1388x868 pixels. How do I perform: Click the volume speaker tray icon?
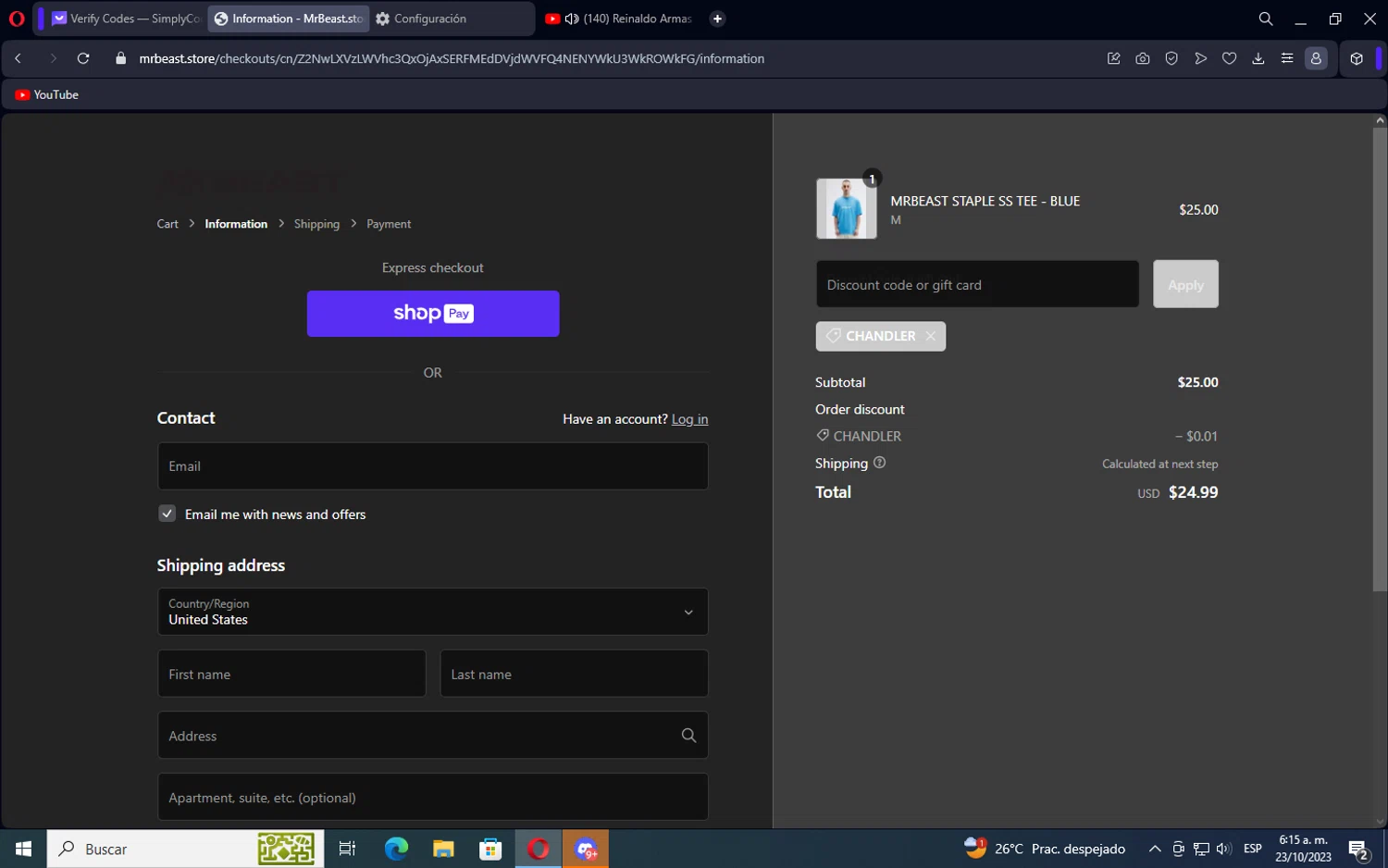(x=1223, y=849)
